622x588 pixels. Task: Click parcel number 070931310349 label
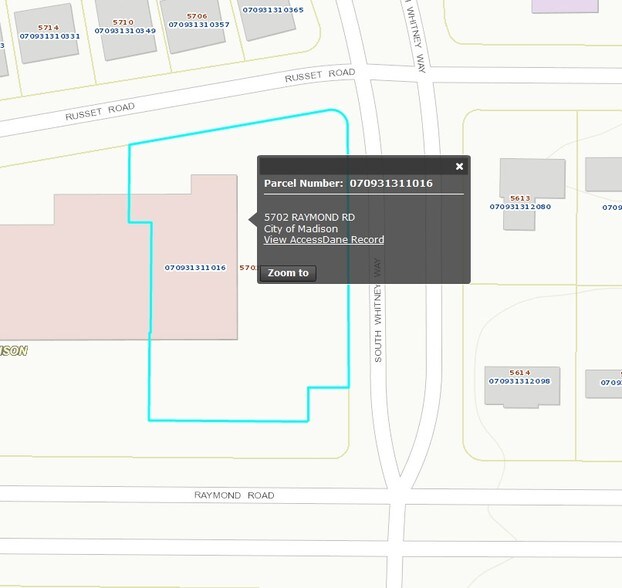pos(125,31)
